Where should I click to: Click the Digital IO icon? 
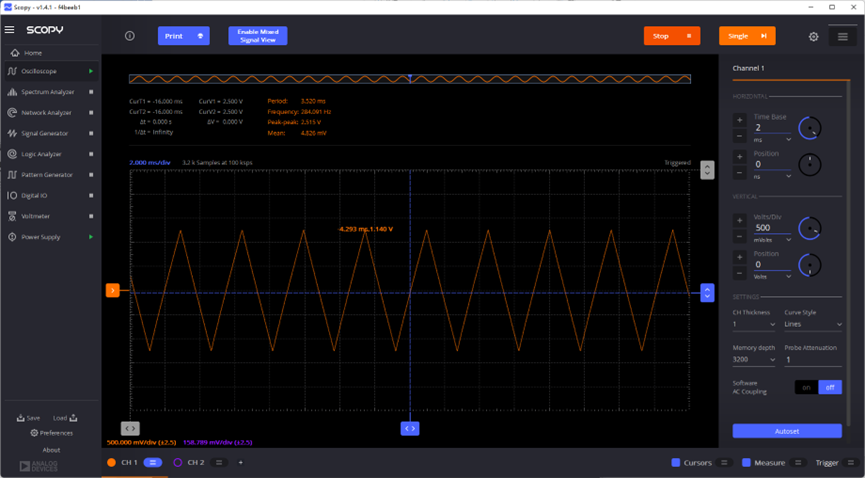click(x=12, y=195)
